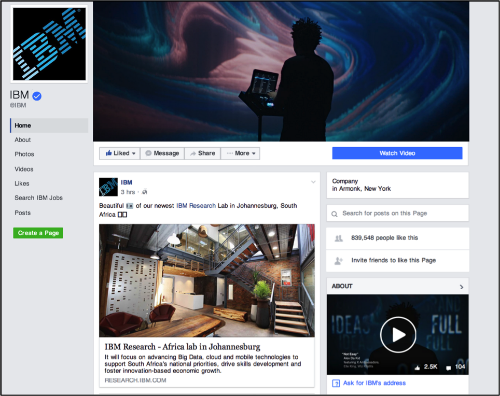Click the Message button
Viewport: 500px width, 396px height.
(x=162, y=153)
